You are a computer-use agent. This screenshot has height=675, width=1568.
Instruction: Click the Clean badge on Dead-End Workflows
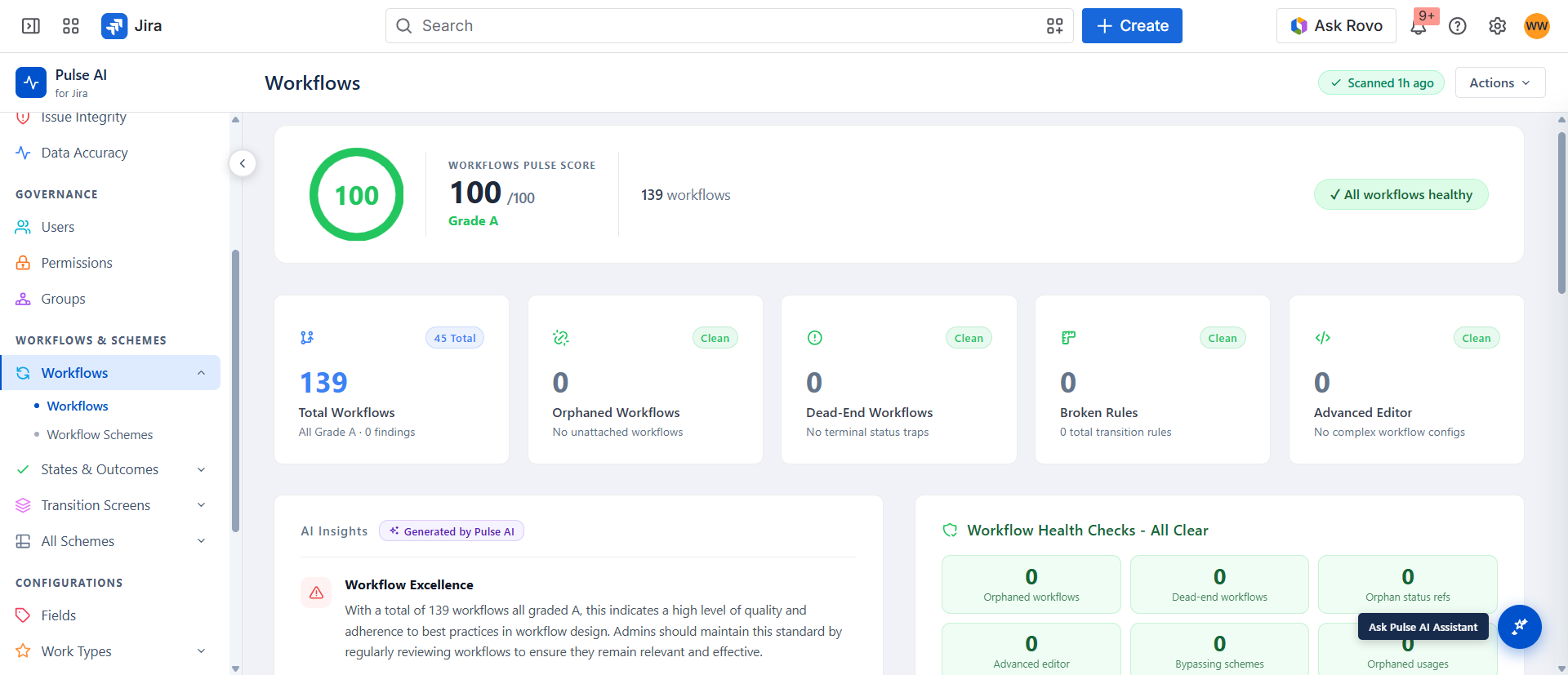pos(969,338)
